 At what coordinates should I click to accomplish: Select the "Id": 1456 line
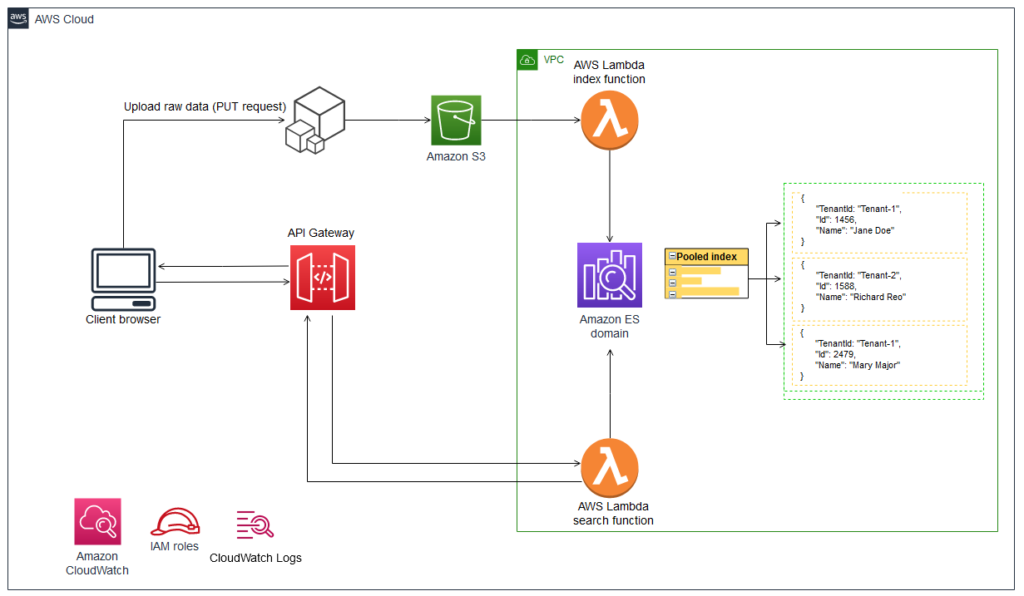[836, 220]
